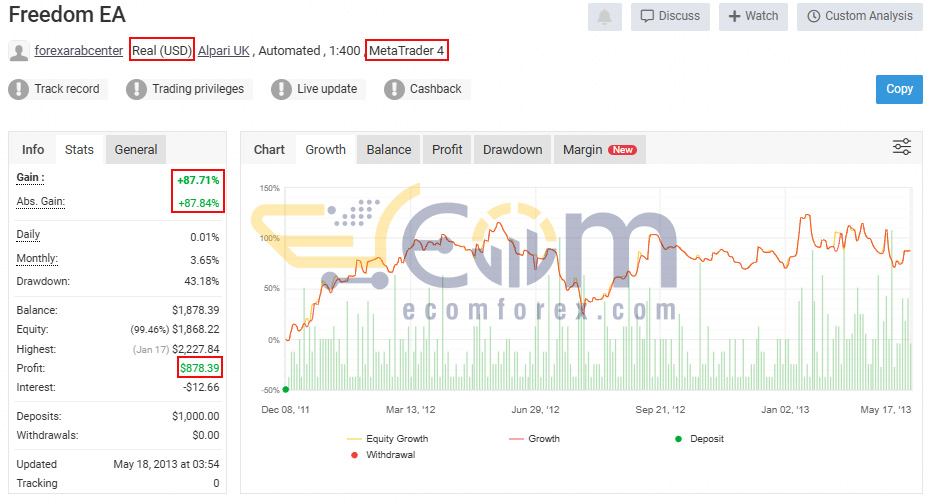Toggle the Deposit legend item
This screenshot has width=927, height=502.
point(699,439)
